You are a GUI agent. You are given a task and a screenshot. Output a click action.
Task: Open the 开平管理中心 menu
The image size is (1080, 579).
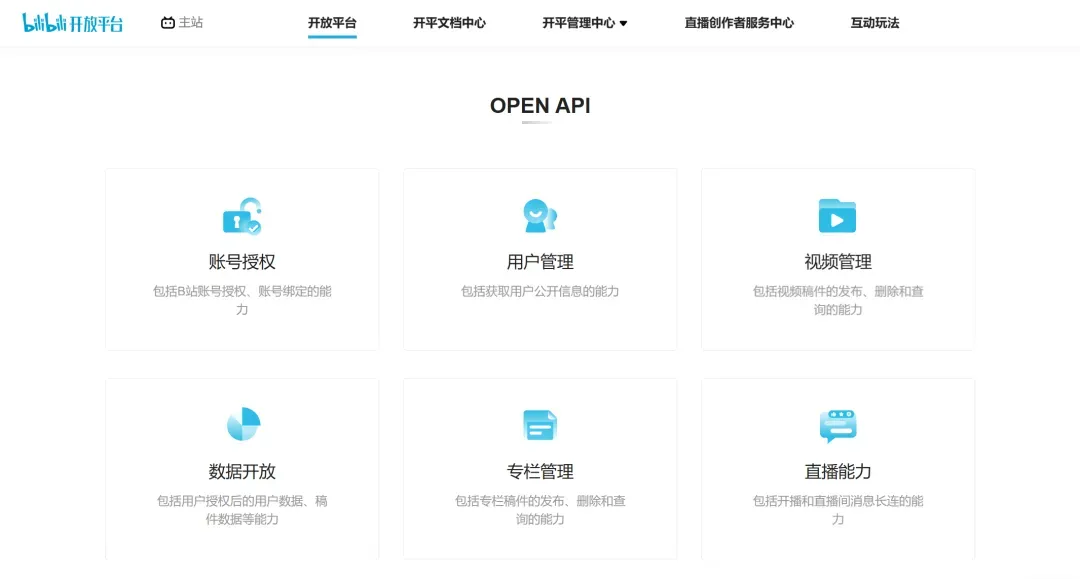[585, 23]
